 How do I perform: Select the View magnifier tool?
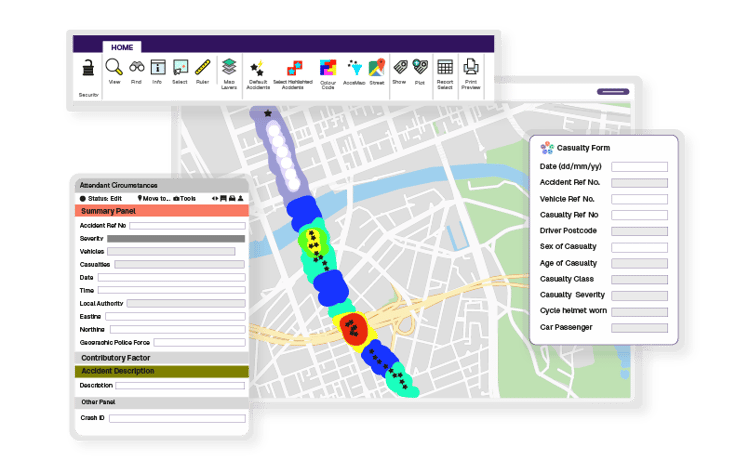click(x=114, y=67)
